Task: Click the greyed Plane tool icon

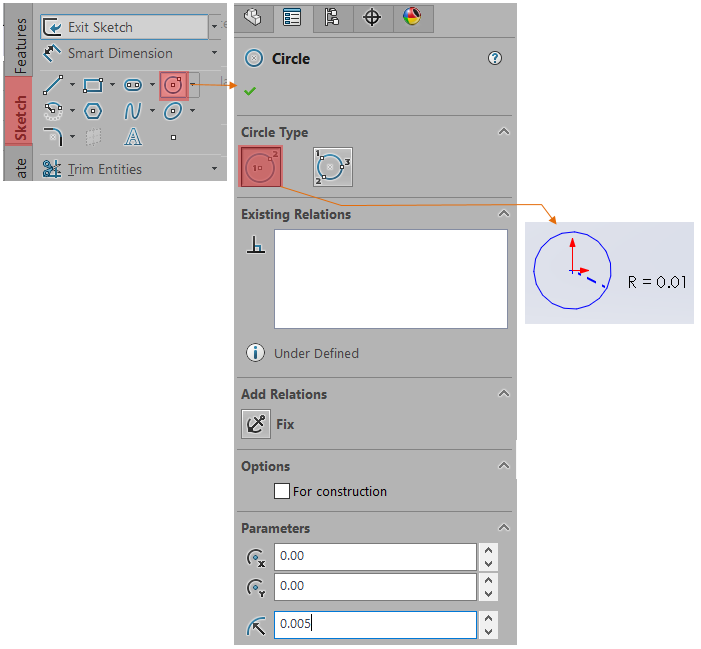Action: [x=93, y=137]
